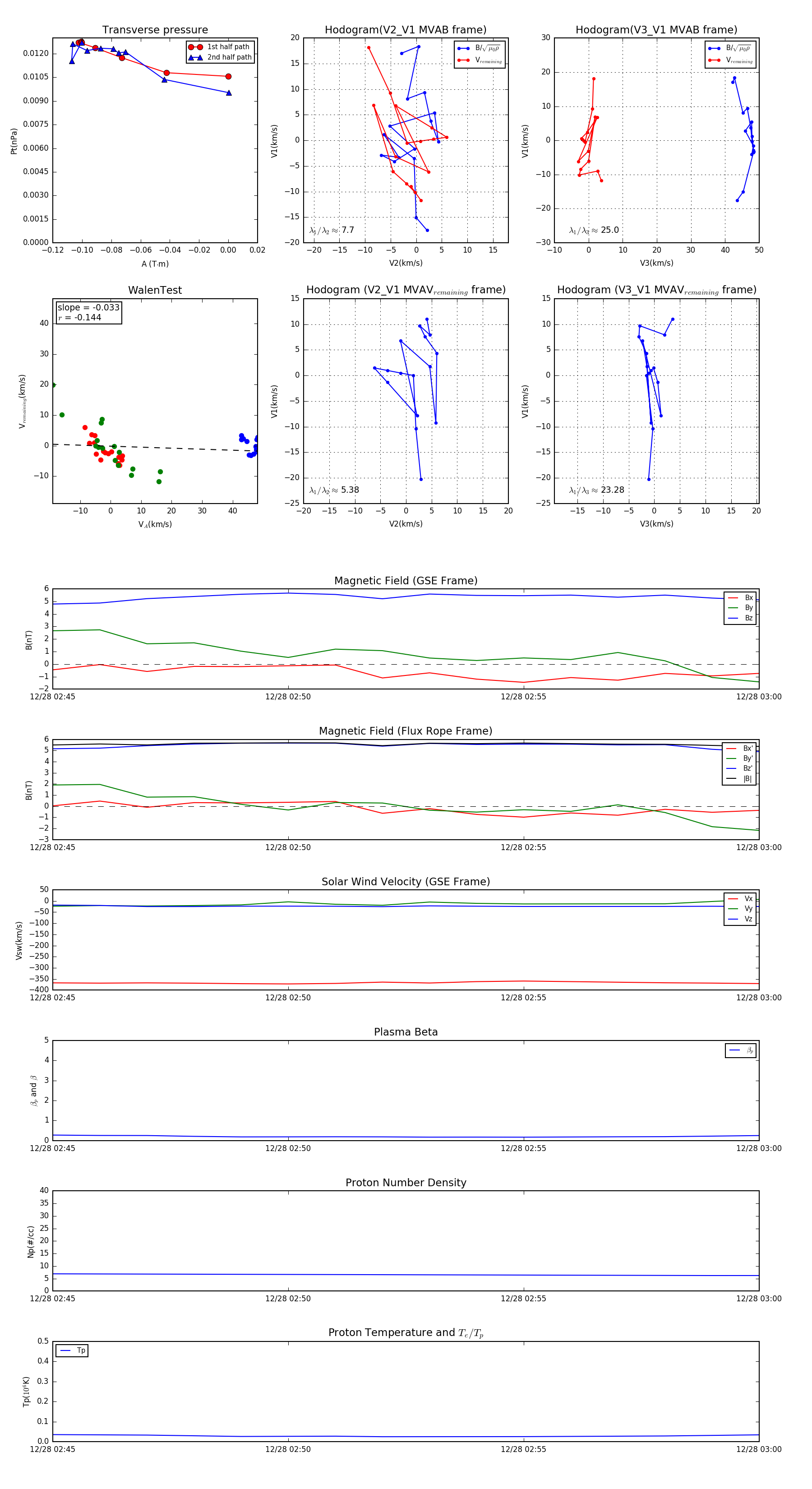Click the "Proton Number Density" title
Screen dimensions: 812x1489
406,1183
